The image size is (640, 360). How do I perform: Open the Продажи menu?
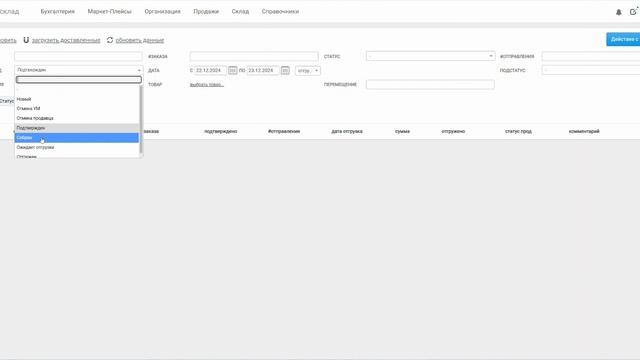(x=206, y=11)
